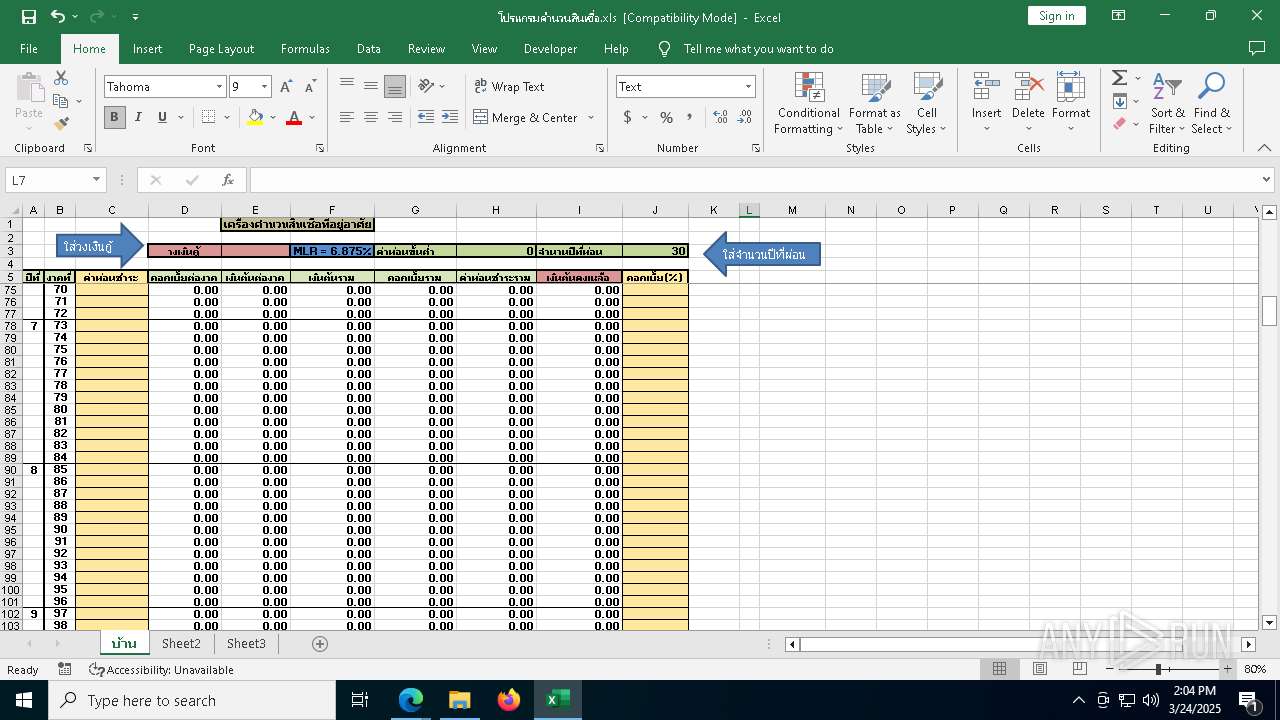Screen dimensions: 1280x720
Task: Open the Fill Color dropdown arrow
Action: coord(273,117)
